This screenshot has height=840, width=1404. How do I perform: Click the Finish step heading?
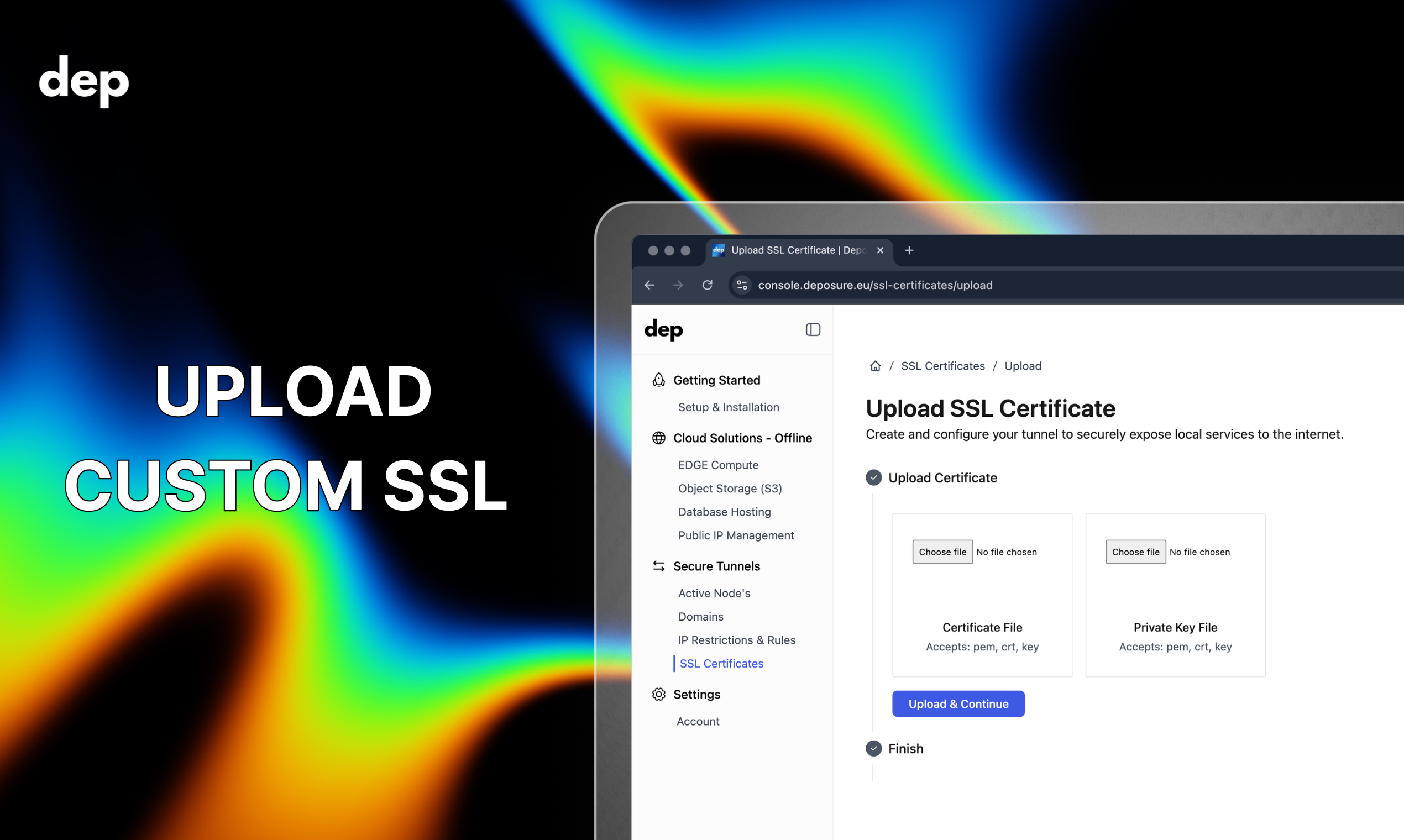tap(906, 748)
